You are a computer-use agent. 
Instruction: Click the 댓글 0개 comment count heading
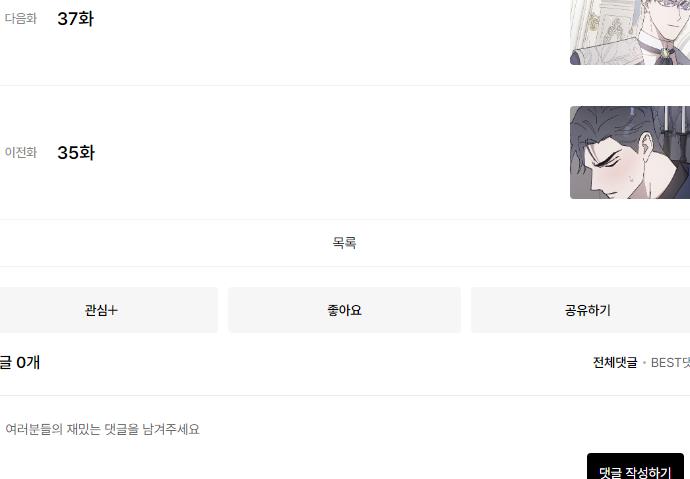click(x=20, y=362)
